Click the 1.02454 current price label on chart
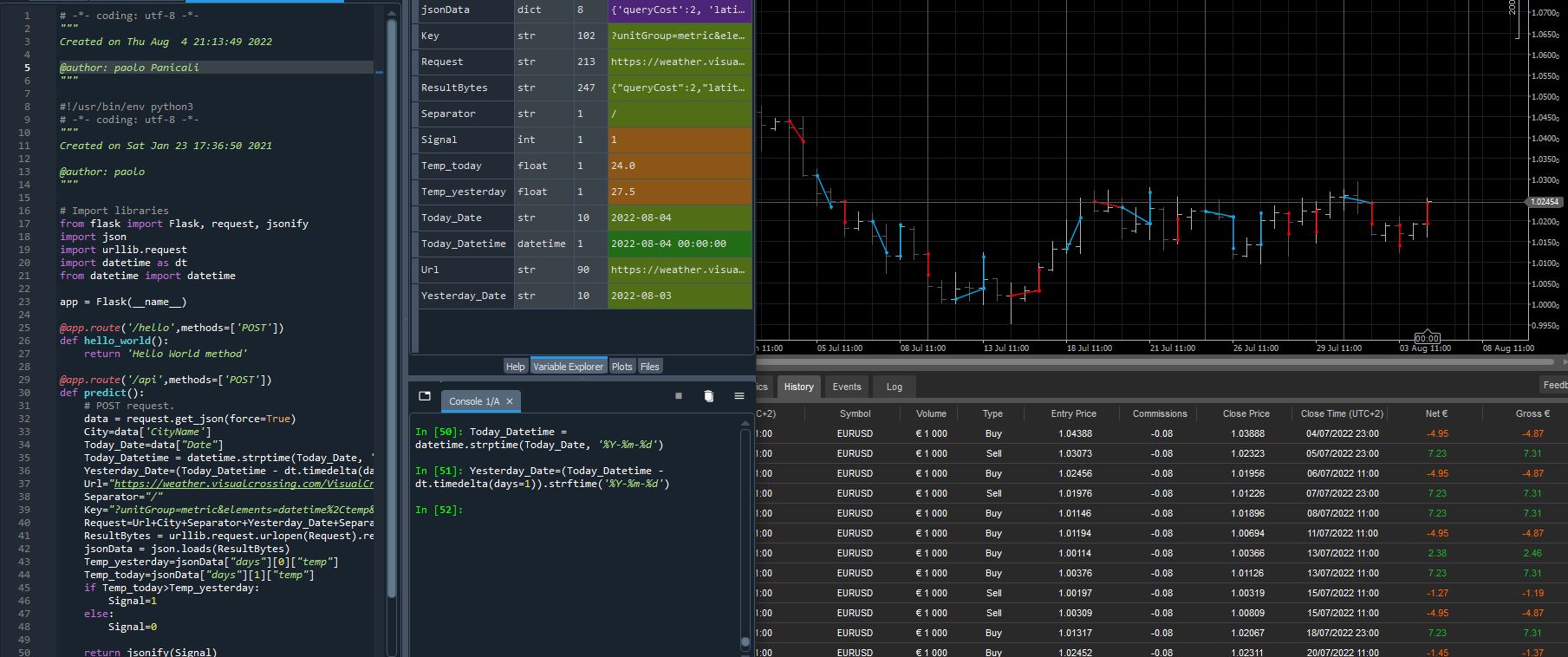Image resolution: width=1568 pixels, height=657 pixels. (1544, 202)
